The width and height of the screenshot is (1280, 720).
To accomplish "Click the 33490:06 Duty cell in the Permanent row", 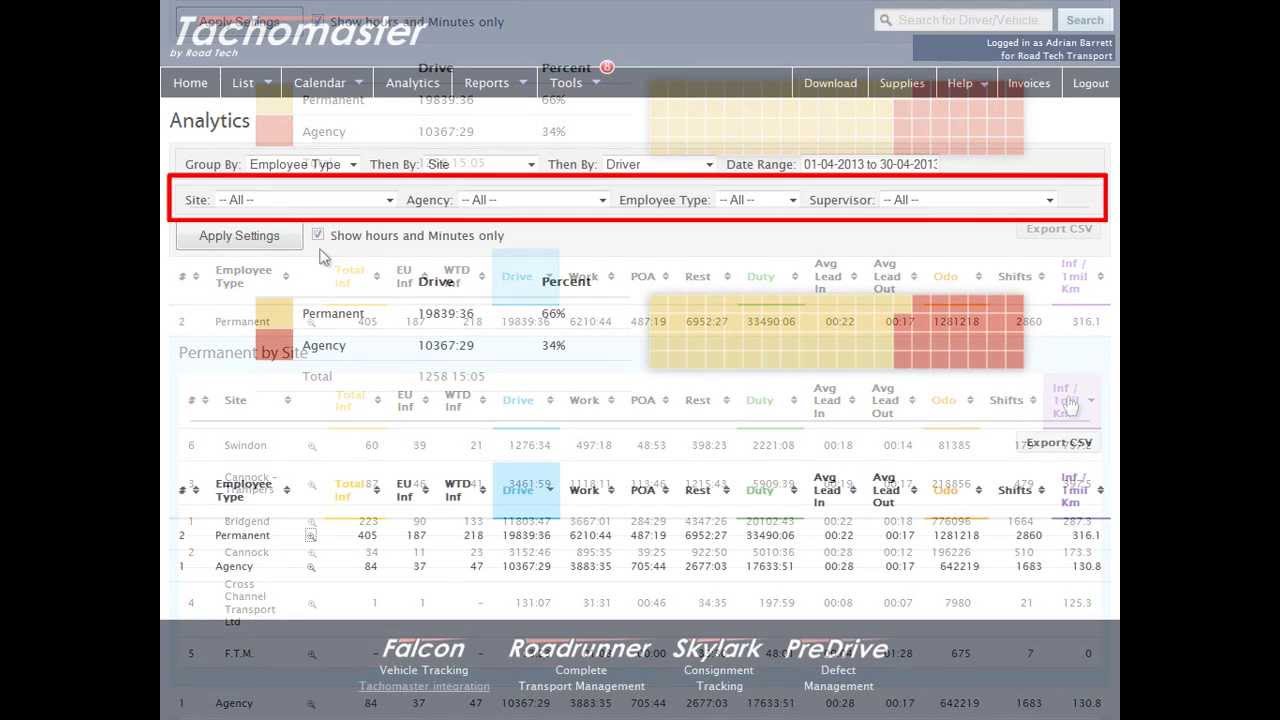I will pyautogui.click(x=770, y=536).
